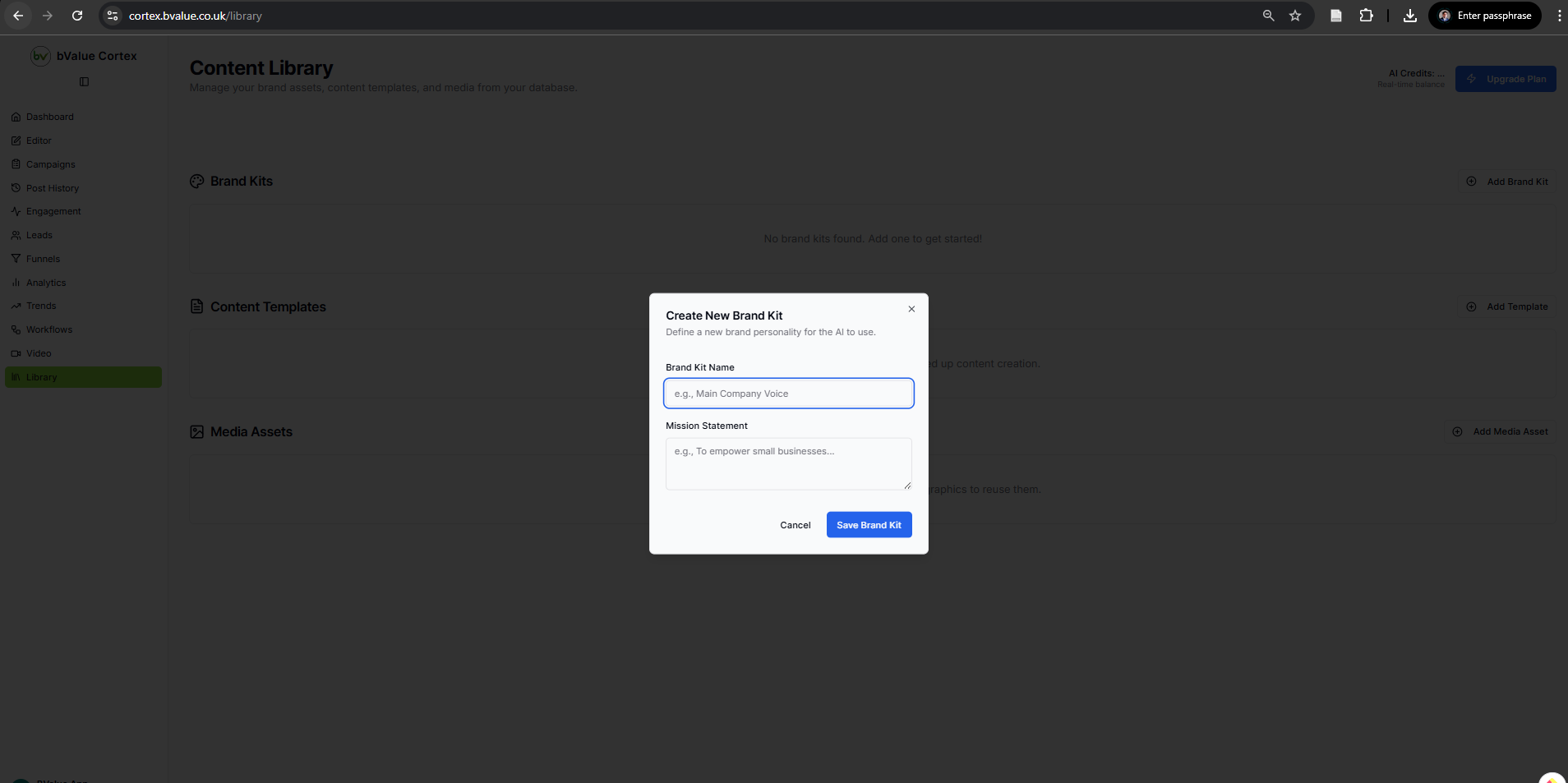Click the Enter passphrase profile chip
This screenshot has height=783, width=1568.
pos(1484,15)
